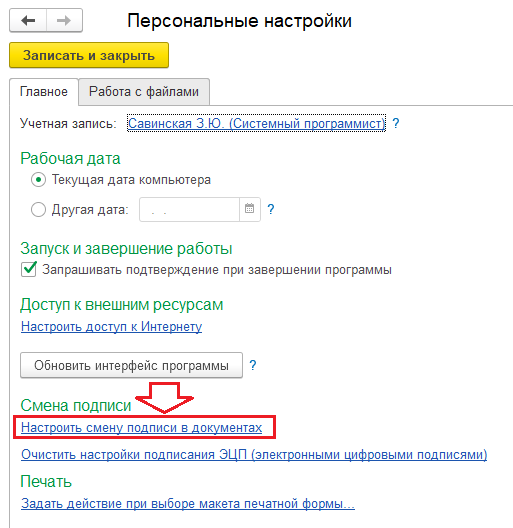Open the calendar picker for Другая дата
The width and height of the screenshot is (513, 528).
pyautogui.click(x=250, y=209)
